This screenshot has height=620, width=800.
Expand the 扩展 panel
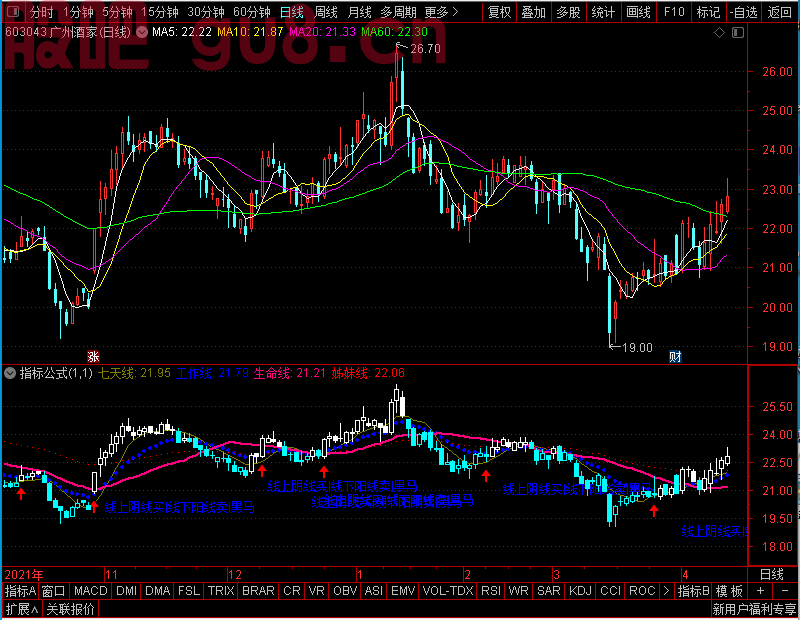pyautogui.click(x=22, y=609)
